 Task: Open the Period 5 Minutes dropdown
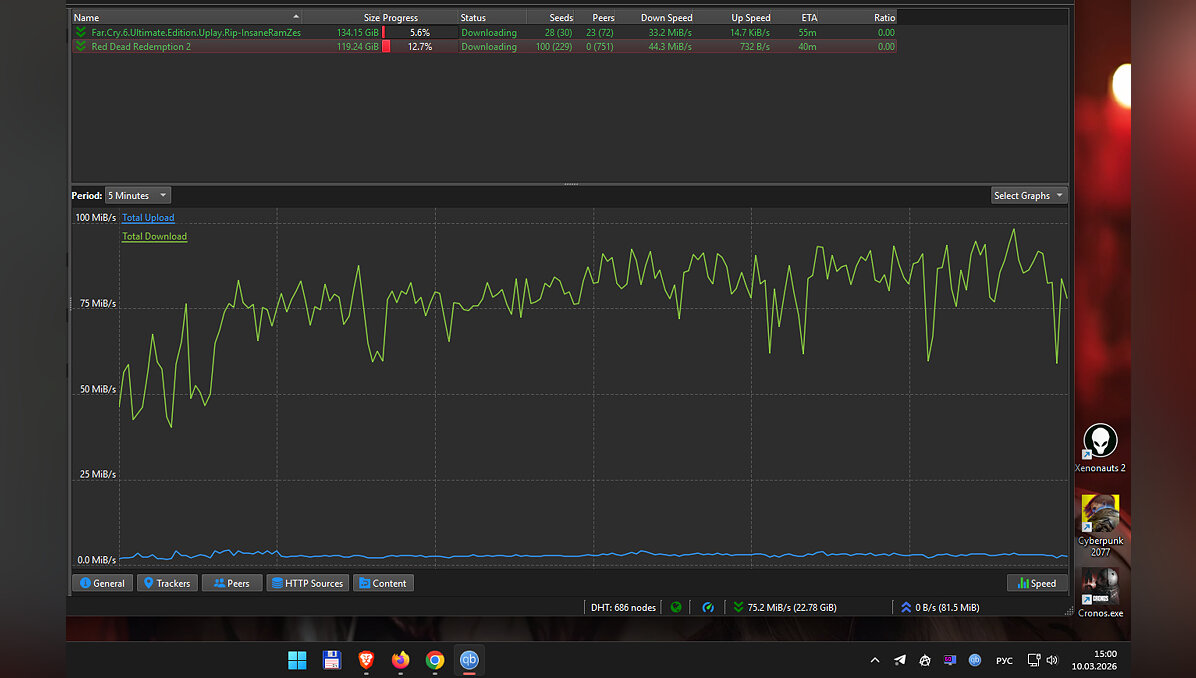137,195
